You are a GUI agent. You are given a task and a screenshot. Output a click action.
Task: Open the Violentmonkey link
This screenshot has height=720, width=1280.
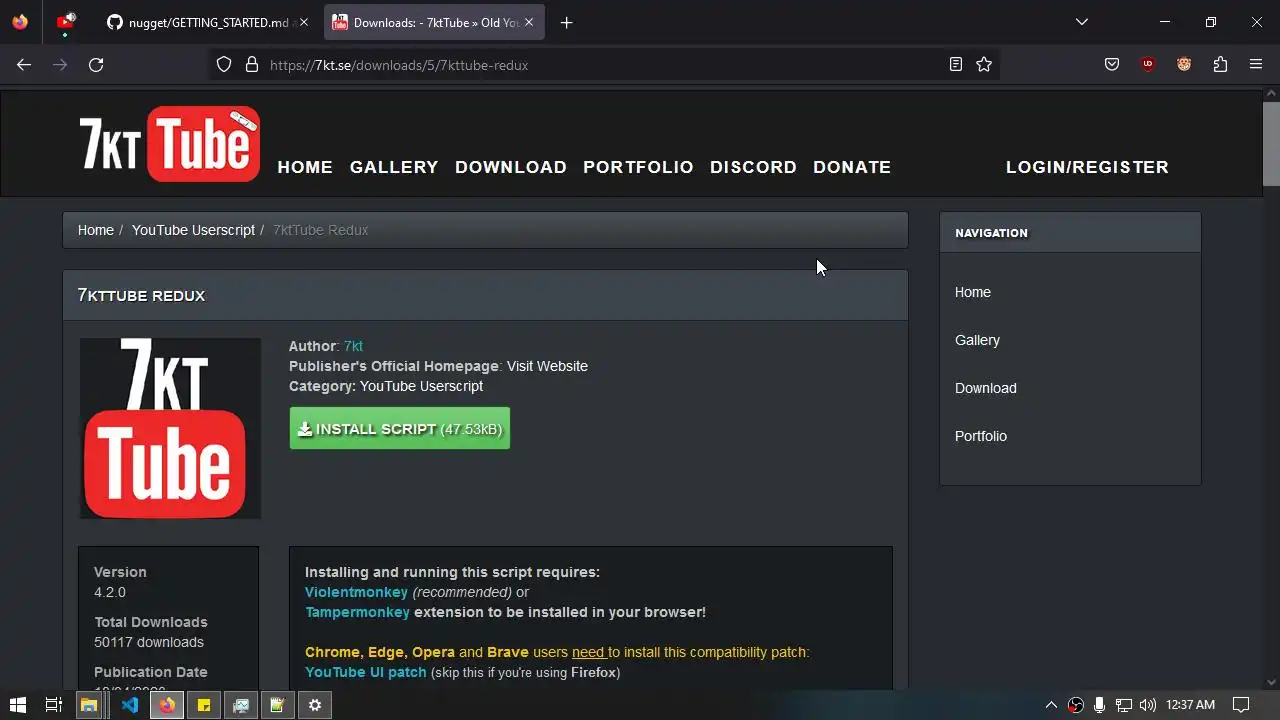click(x=356, y=592)
